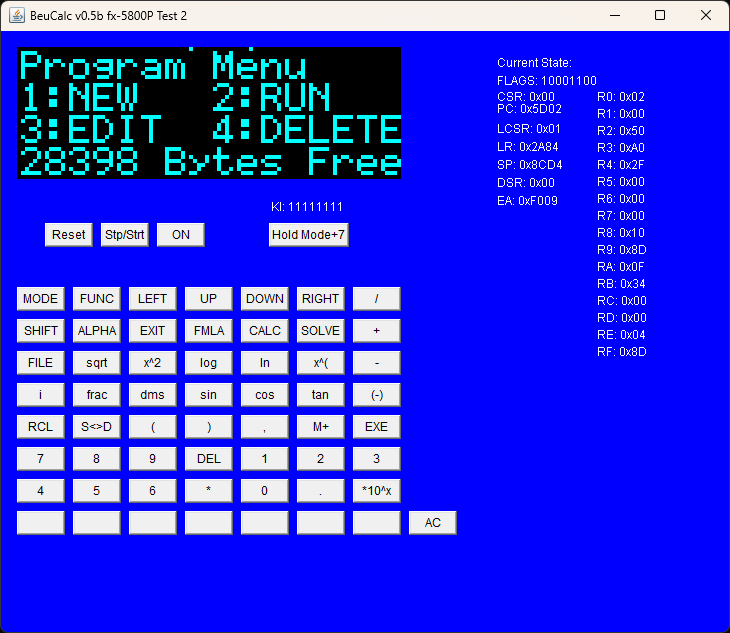This screenshot has height=633, width=730.
Task: Click the number 9 key
Action: (x=152, y=459)
